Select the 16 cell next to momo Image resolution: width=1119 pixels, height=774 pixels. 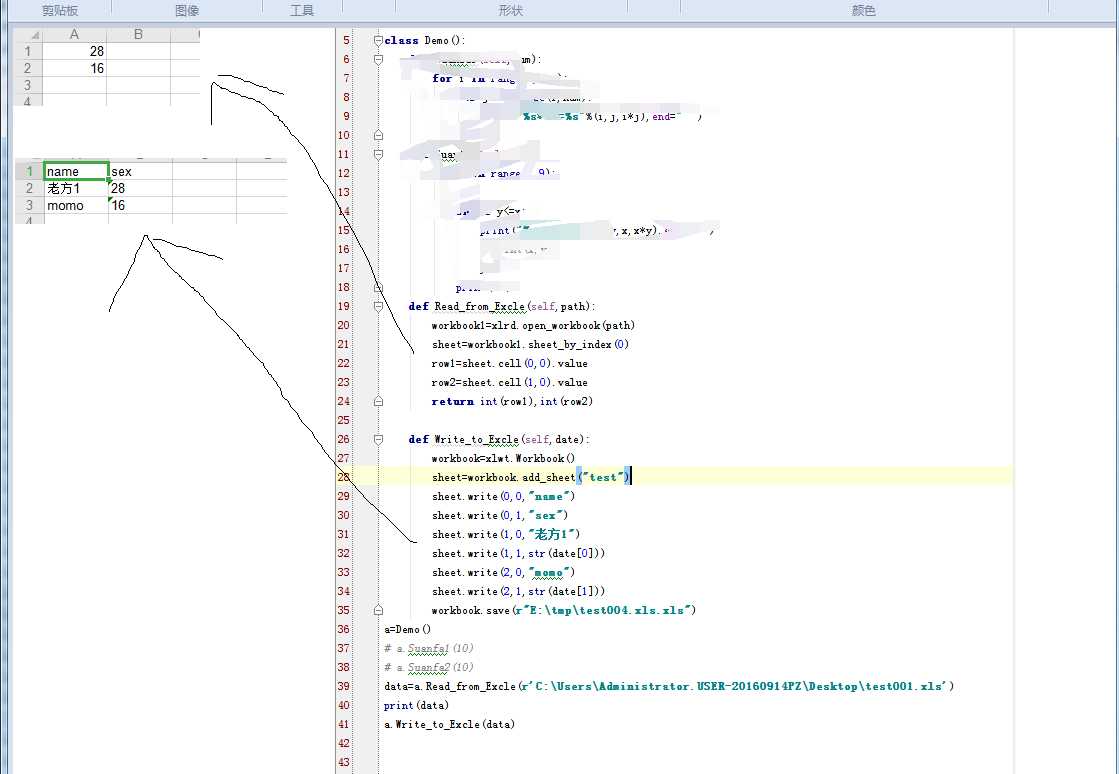point(141,205)
